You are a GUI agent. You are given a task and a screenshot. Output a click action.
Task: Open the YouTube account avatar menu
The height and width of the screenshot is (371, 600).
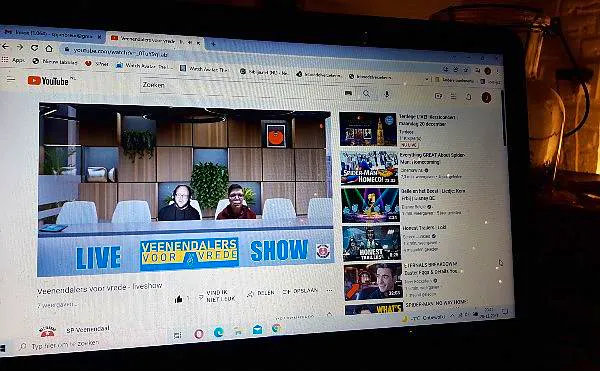(x=486, y=98)
